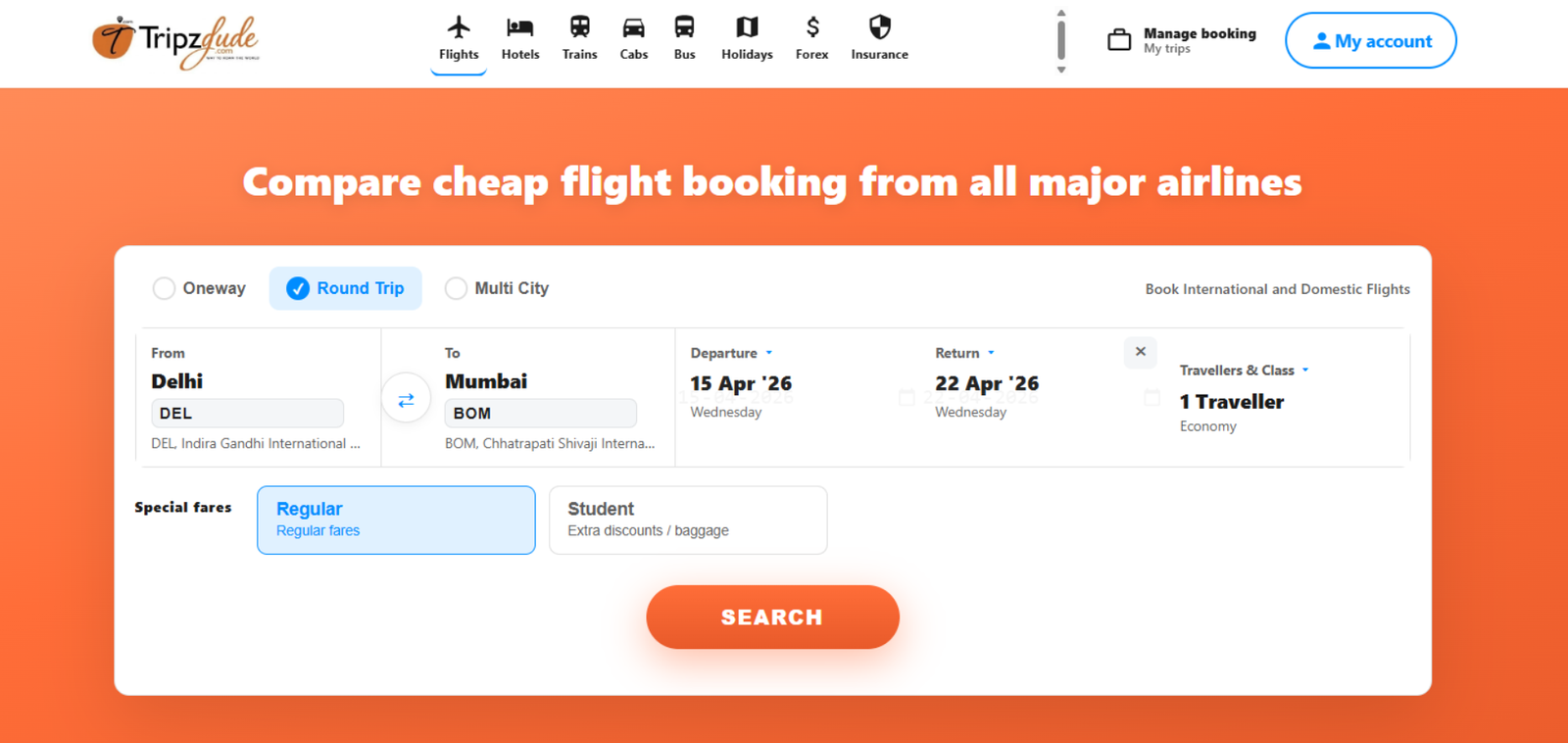Screen dimensions: 1568x743
Task: Open the My account button
Action: 1370,41
